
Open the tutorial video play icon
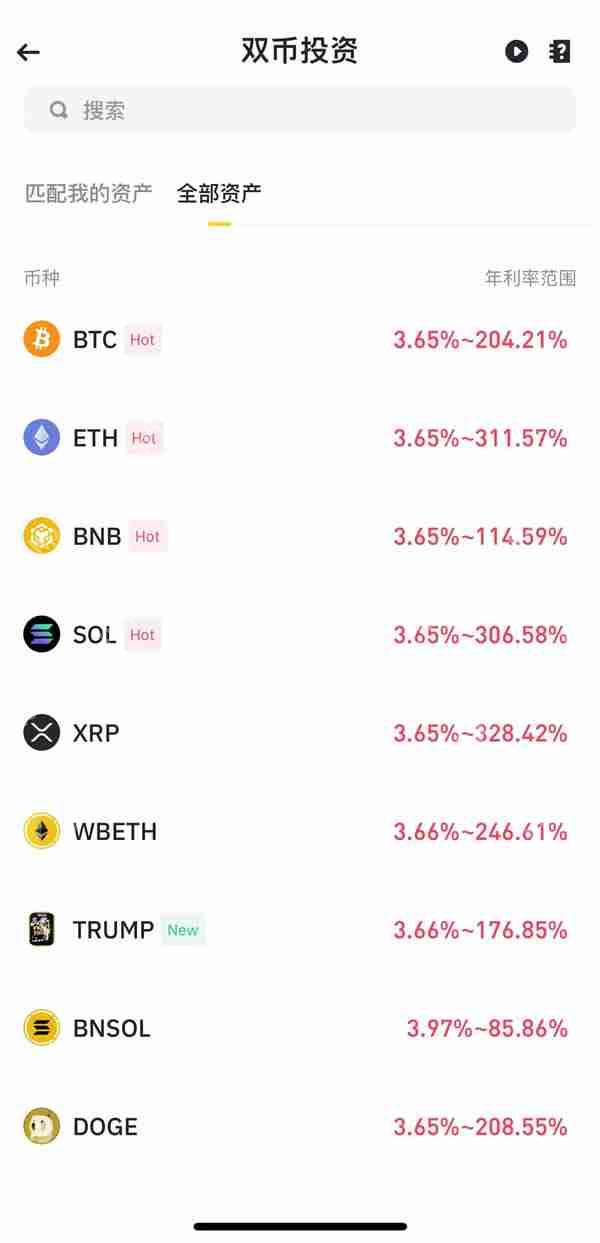tap(516, 51)
